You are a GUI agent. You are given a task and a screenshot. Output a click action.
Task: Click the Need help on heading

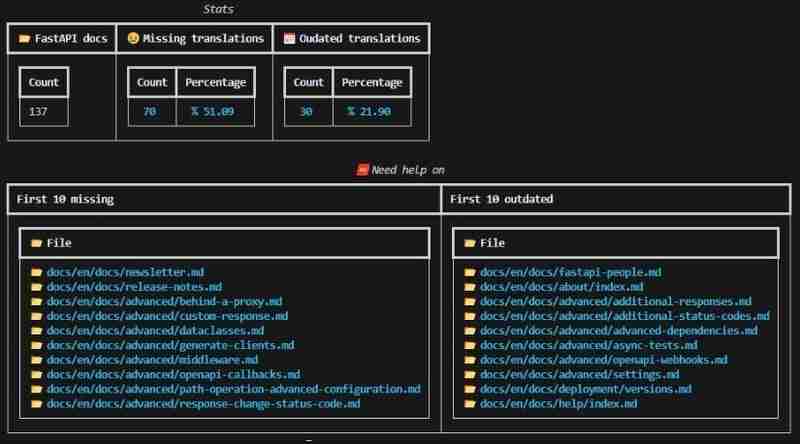tap(408, 170)
